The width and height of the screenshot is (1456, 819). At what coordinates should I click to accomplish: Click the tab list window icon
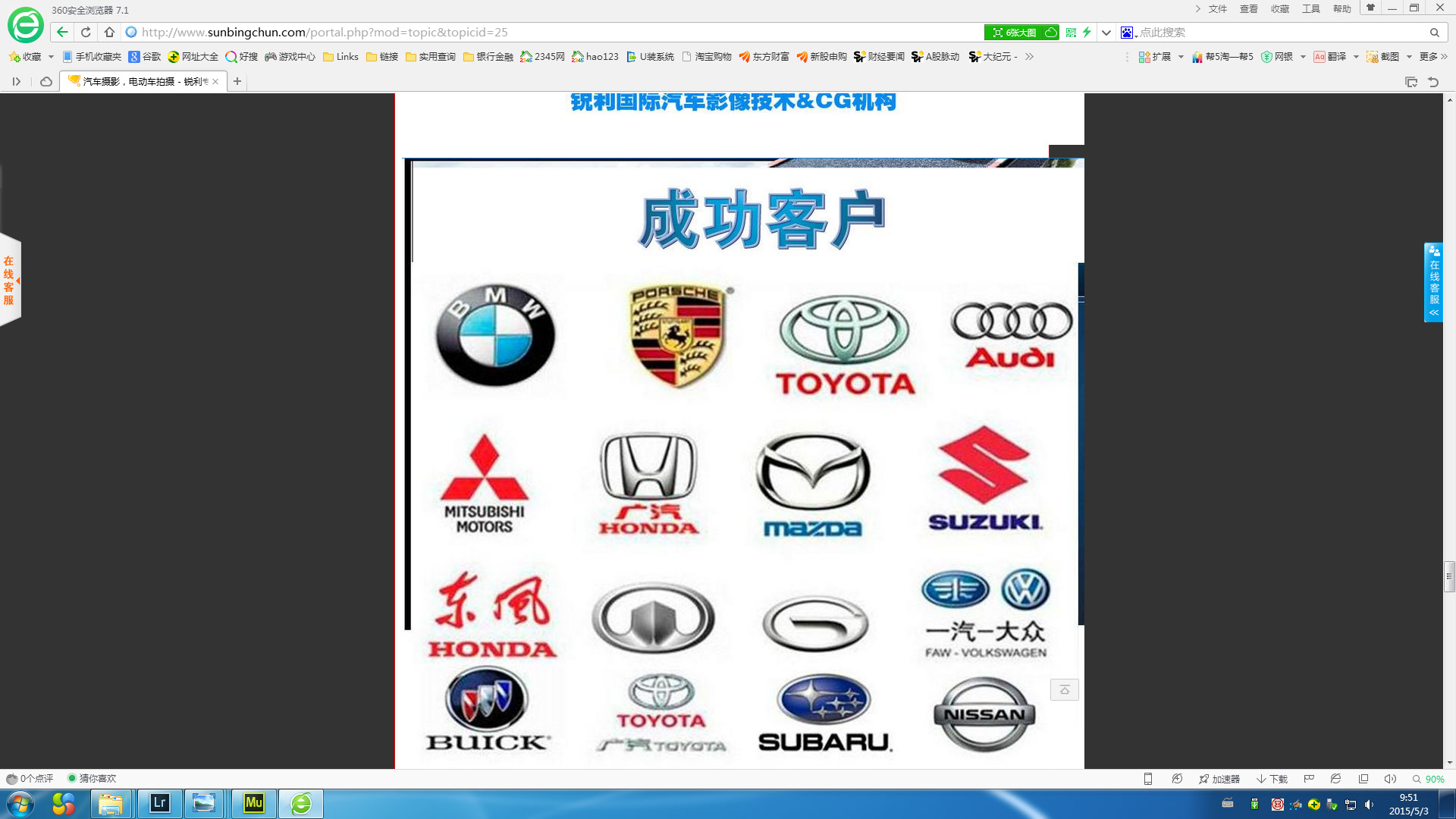pos(1411,82)
